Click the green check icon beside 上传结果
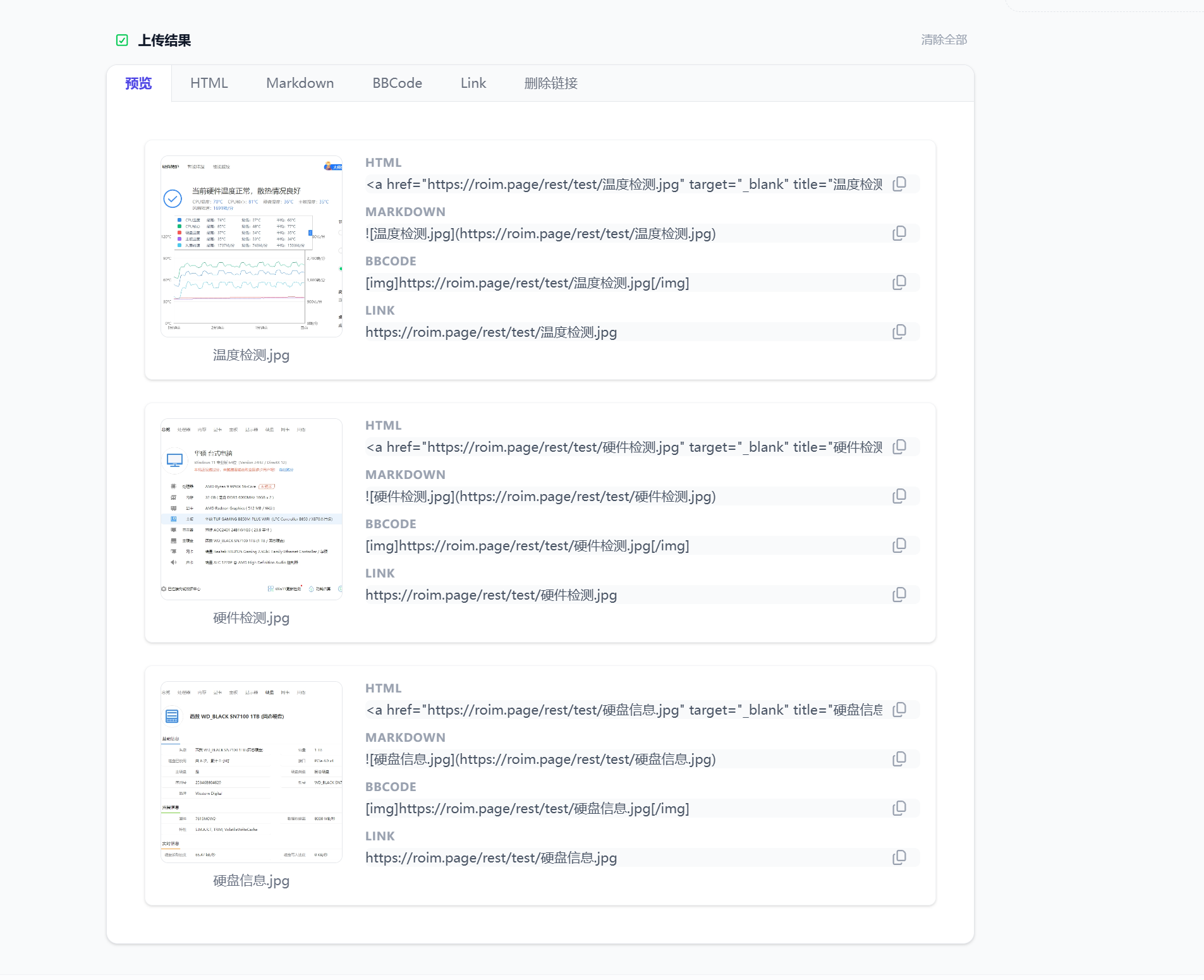This screenshot has width=1204, height=980. (x=122, y=40)
